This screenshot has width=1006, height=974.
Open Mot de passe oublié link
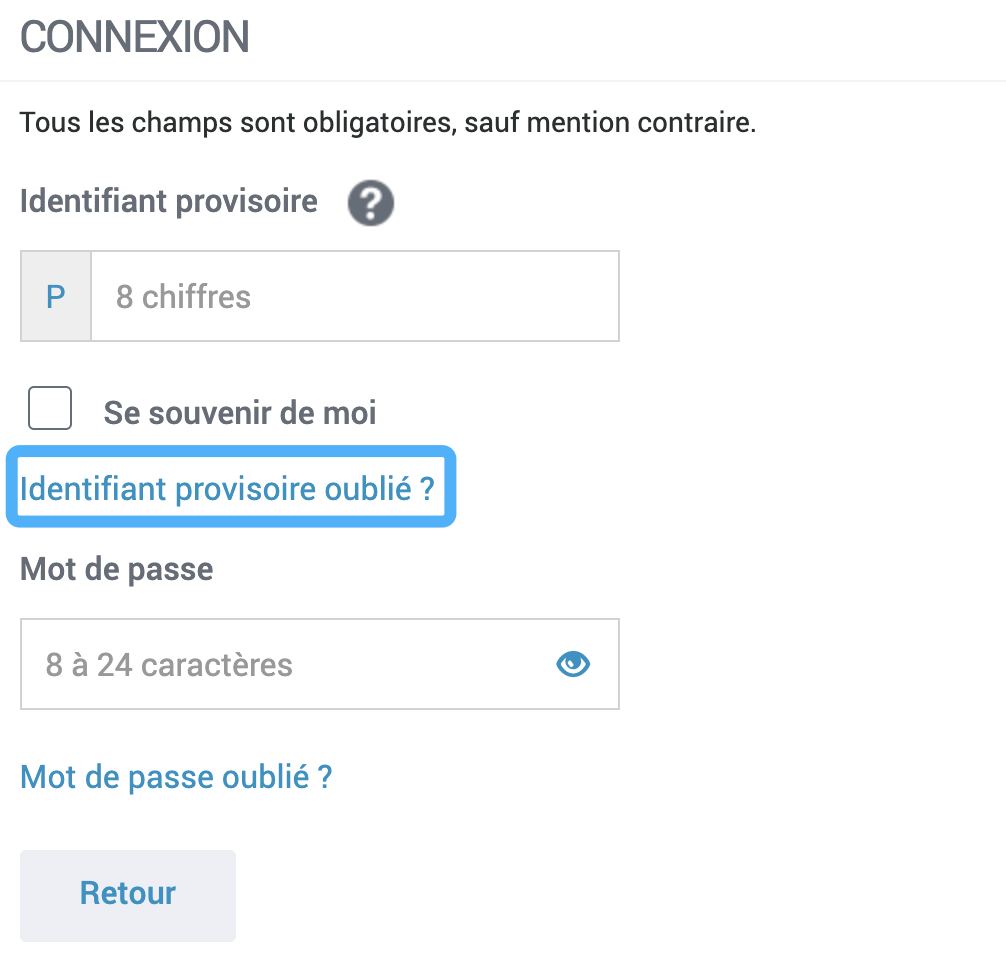(x=176, y=777)
